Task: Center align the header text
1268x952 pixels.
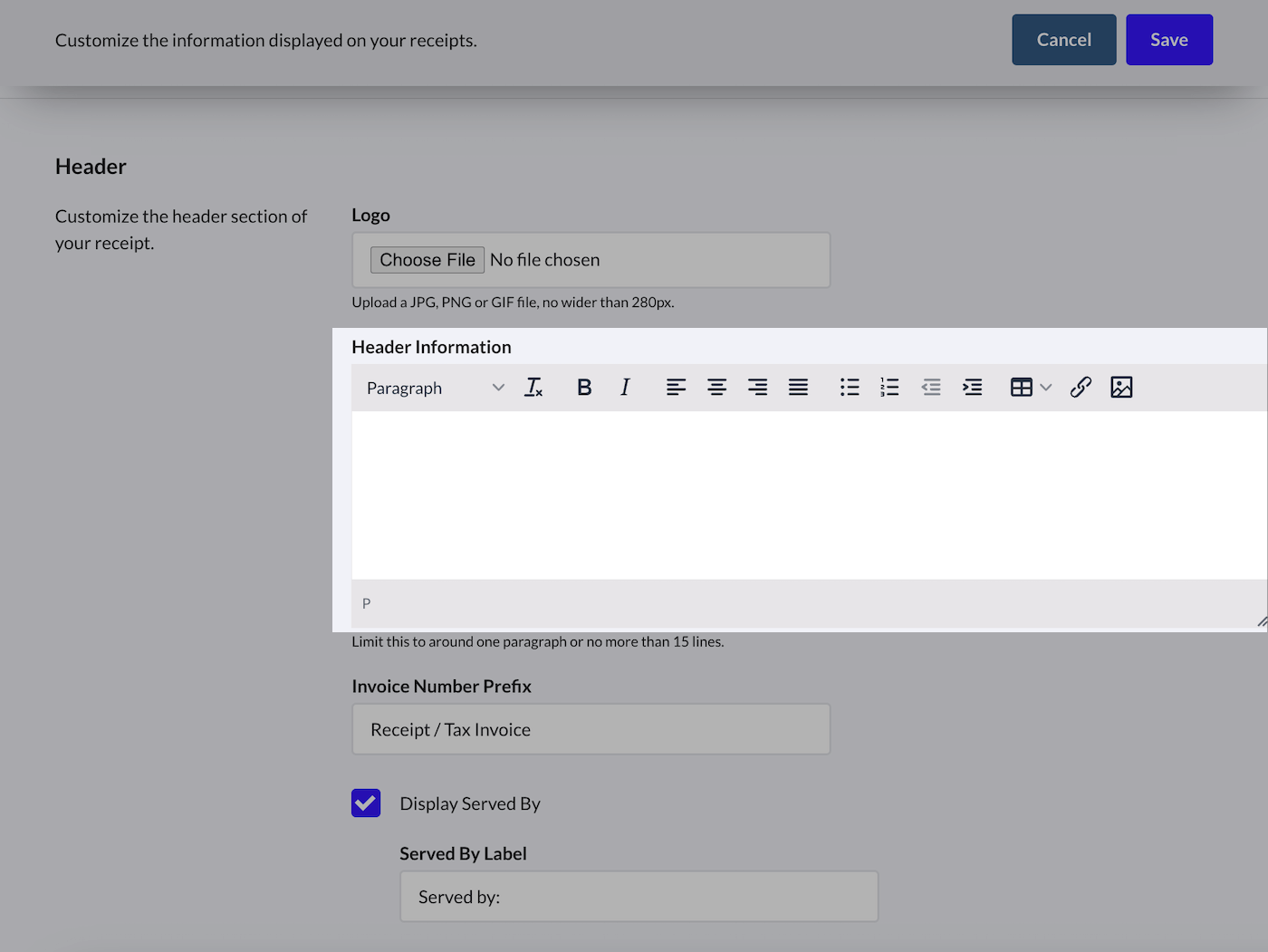Action: coord(716,388)
